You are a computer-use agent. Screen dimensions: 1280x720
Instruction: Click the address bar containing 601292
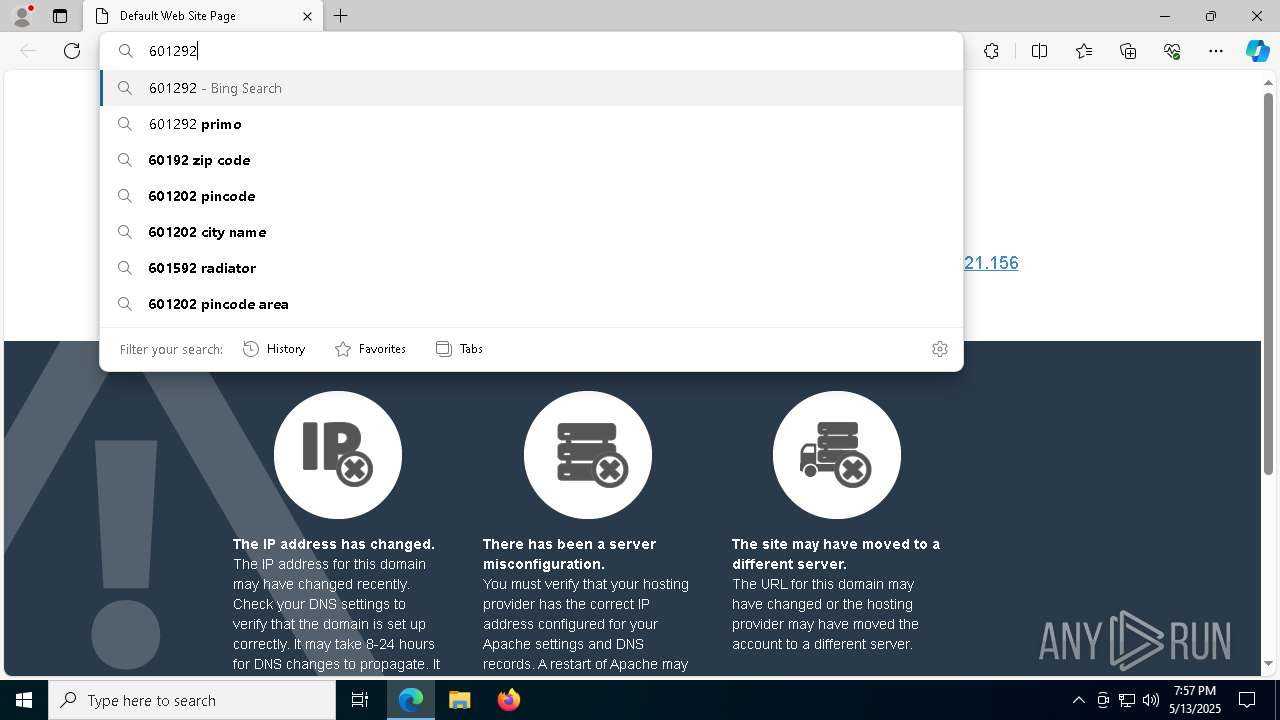pyautogui.click(x=531, y=51)
